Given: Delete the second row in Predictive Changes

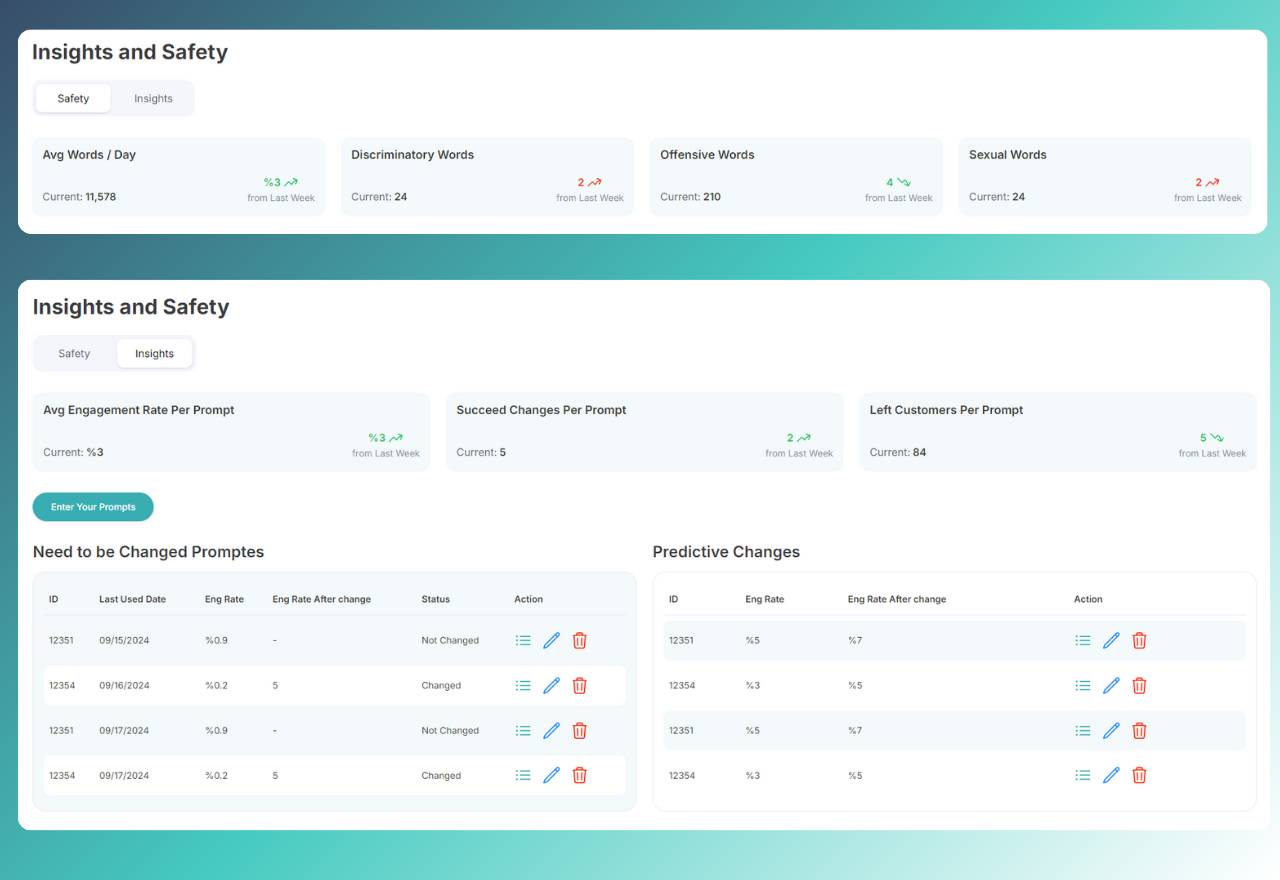Looking at the screenshot, I should click(x=1139, y=686).
